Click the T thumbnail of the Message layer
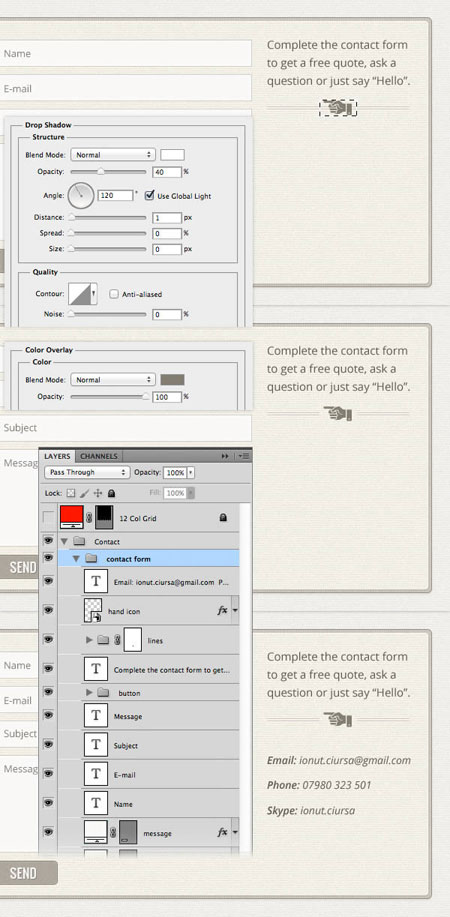This screenshot has width=450, height=917. point(96,716)
